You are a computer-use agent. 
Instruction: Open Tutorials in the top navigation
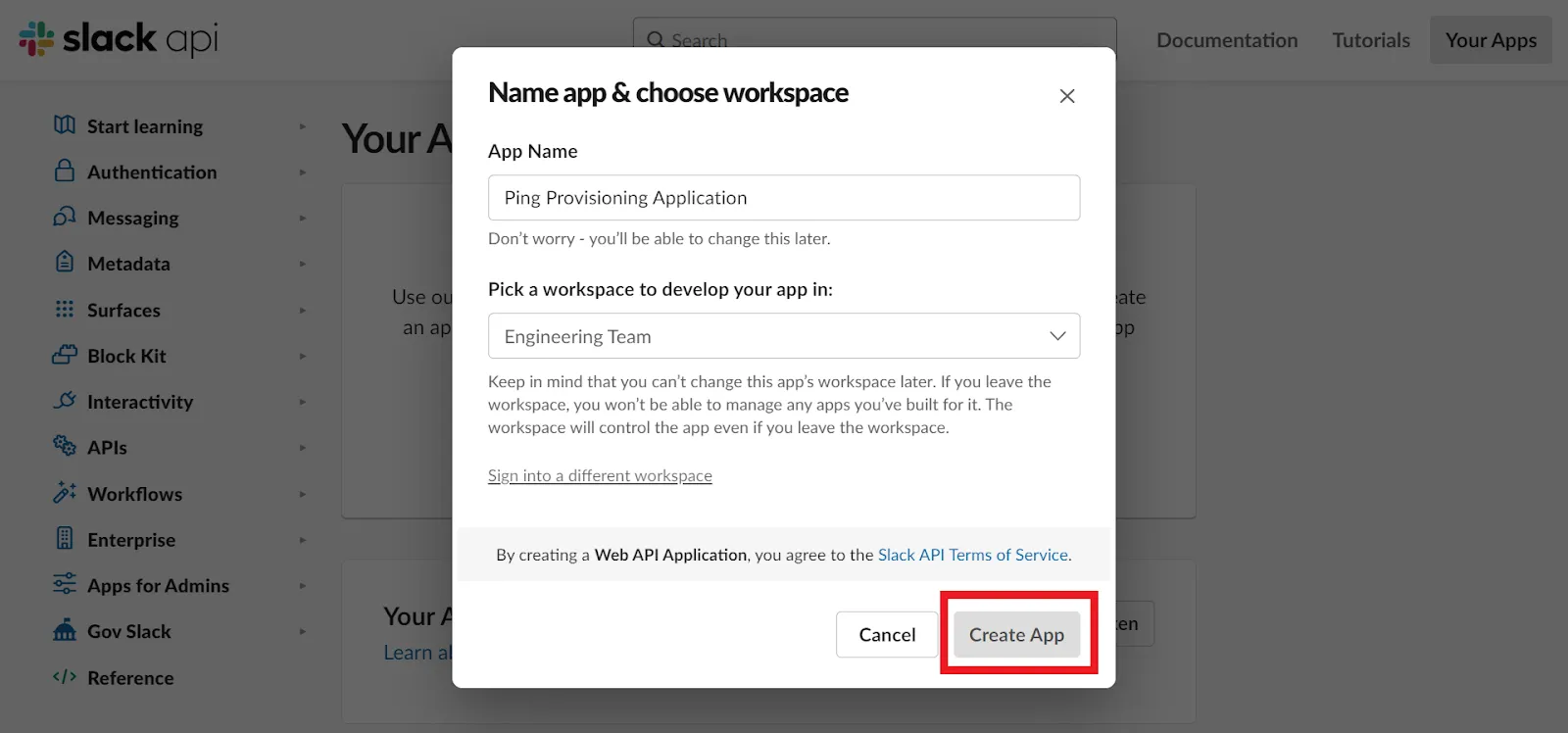click(1371, 40)
